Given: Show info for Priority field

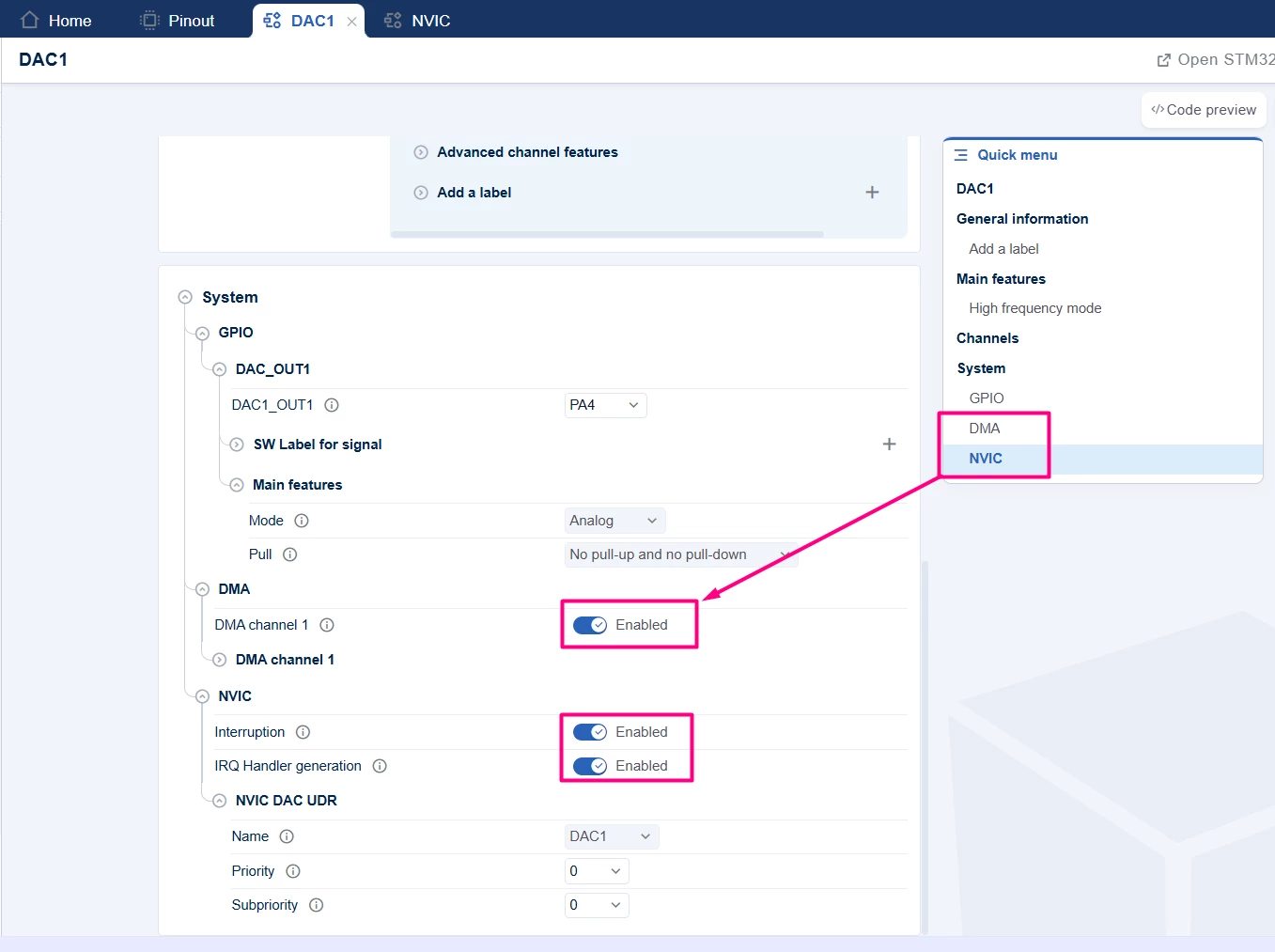Looking at the screenshot, I should click(293, 871).
